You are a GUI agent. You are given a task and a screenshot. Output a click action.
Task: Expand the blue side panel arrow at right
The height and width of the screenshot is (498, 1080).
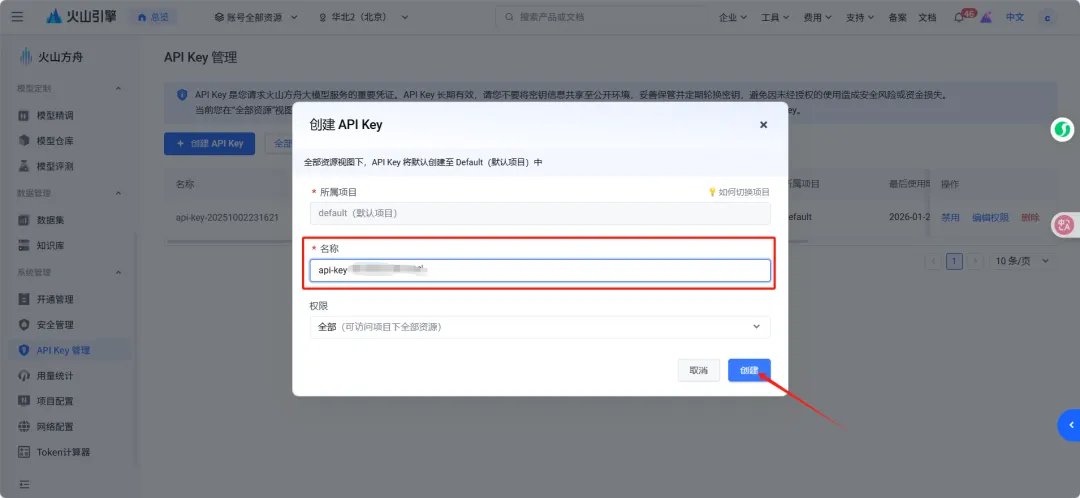pos(1070,426)
